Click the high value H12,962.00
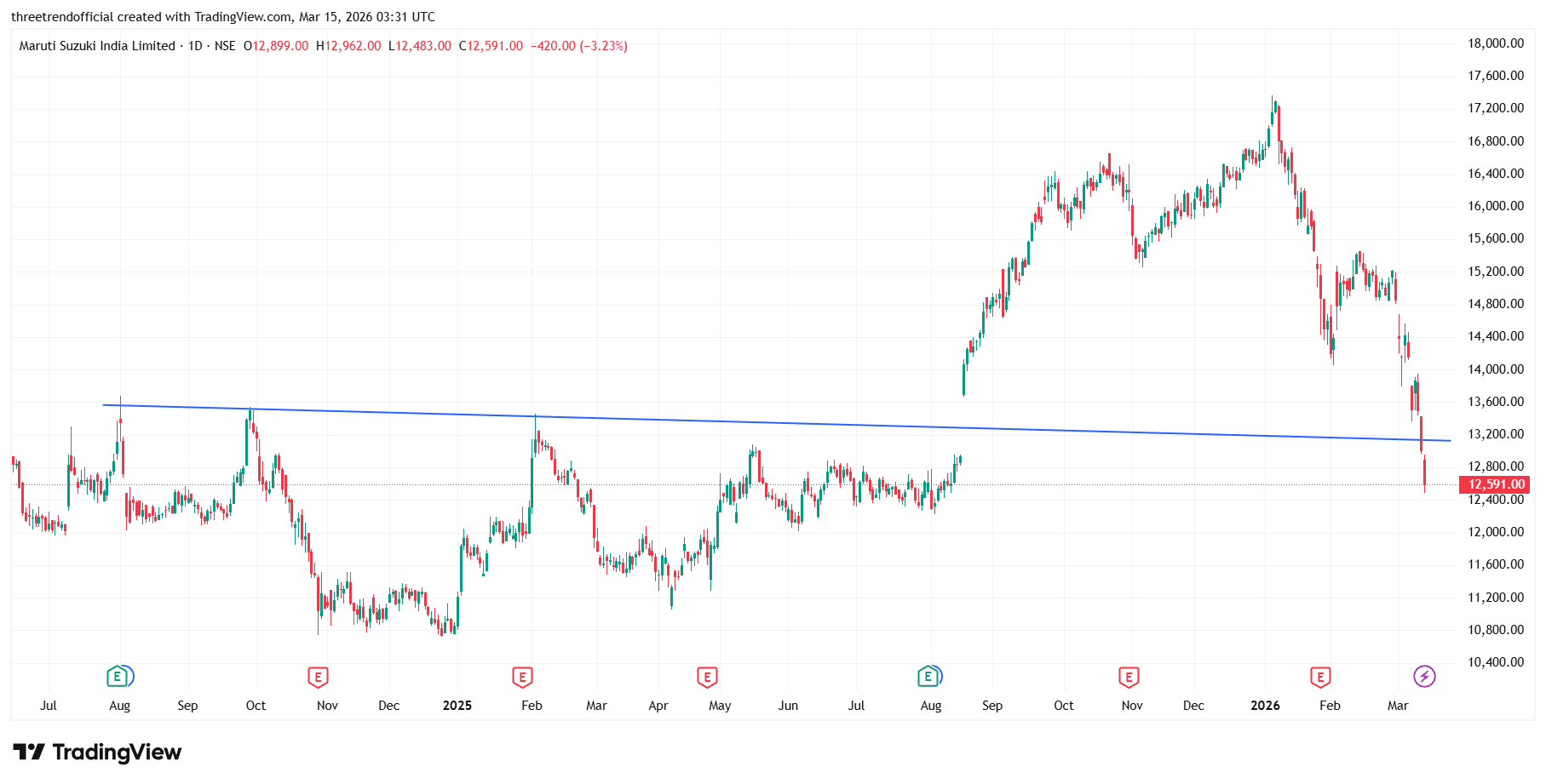 point(348,46)
